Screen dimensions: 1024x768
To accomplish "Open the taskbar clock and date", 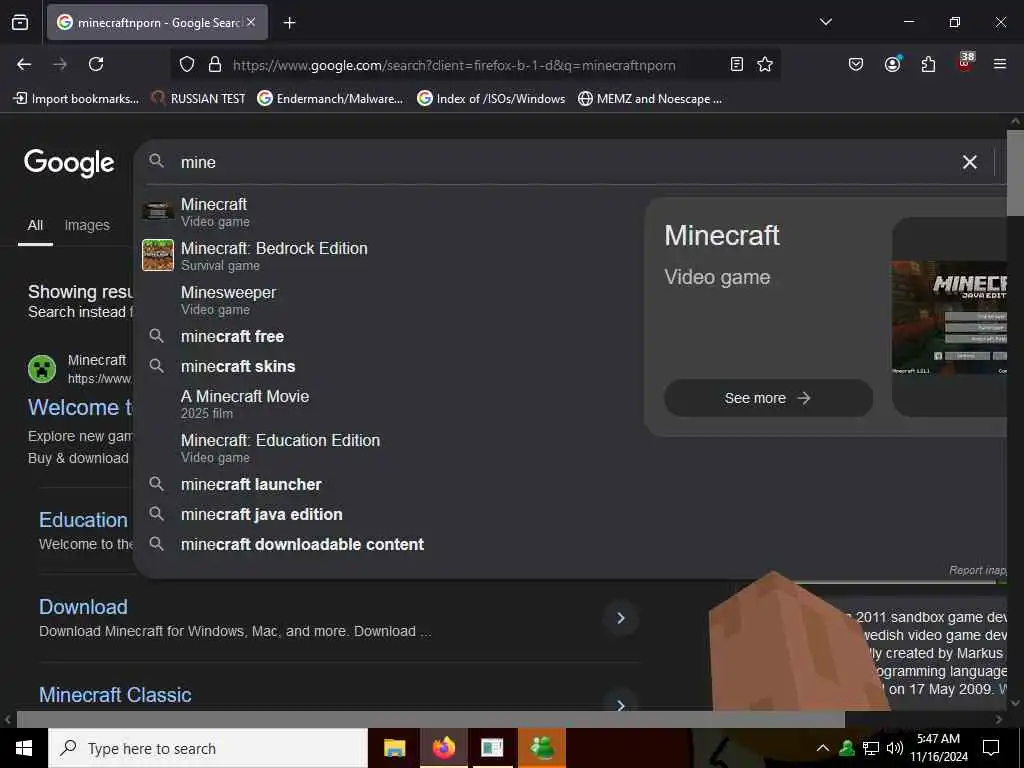I will [x=938, y=748].
